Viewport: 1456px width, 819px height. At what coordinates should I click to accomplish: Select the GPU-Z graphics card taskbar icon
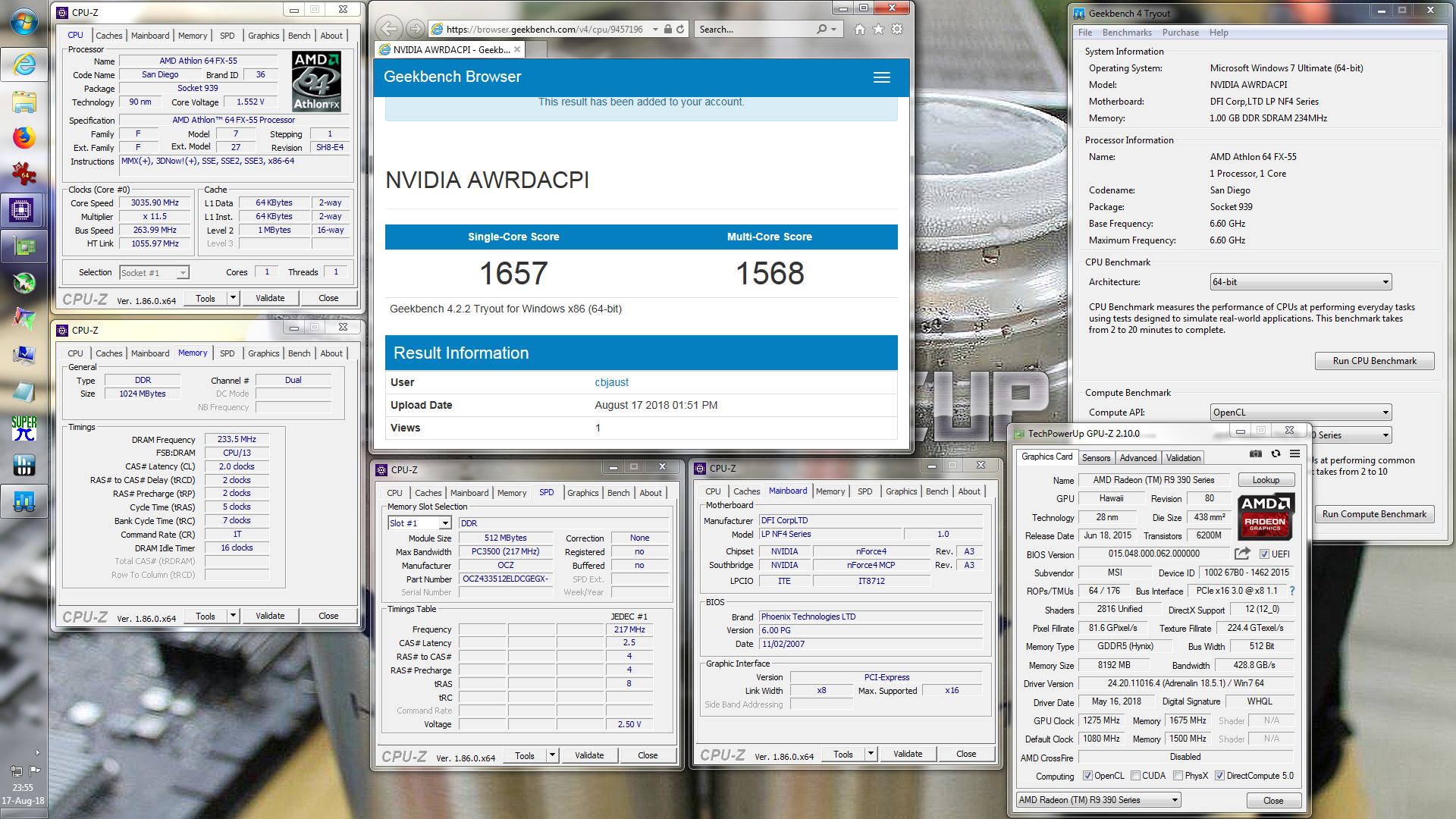(x=24, y=246)
